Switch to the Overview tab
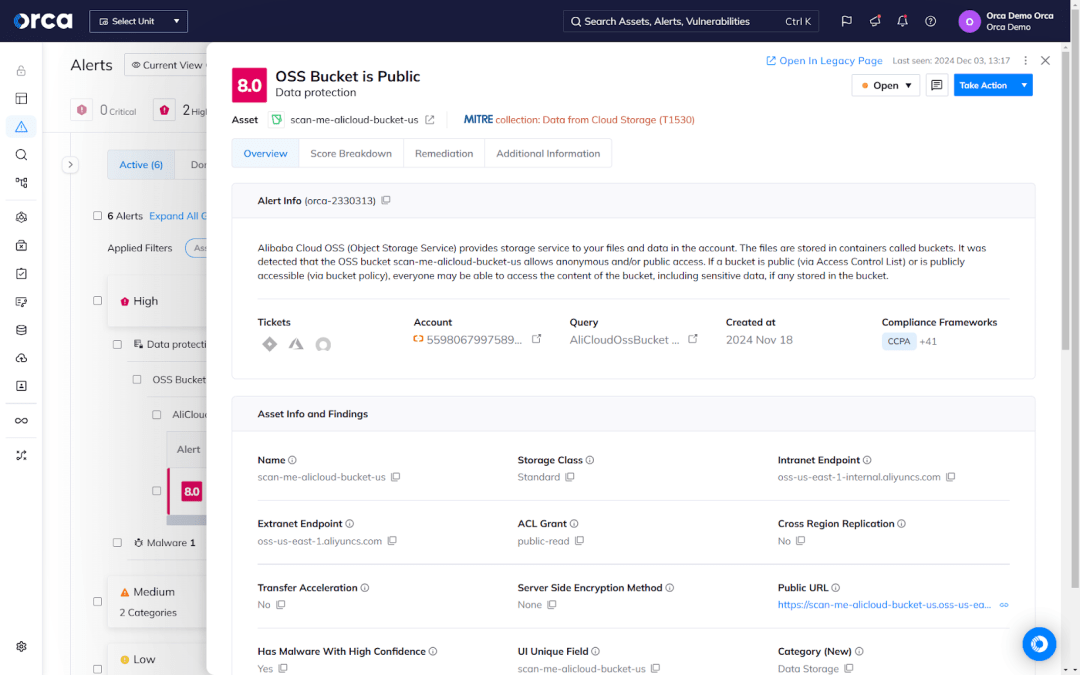The width and height of the screenshot is (1080, 675). click(265, 154)
